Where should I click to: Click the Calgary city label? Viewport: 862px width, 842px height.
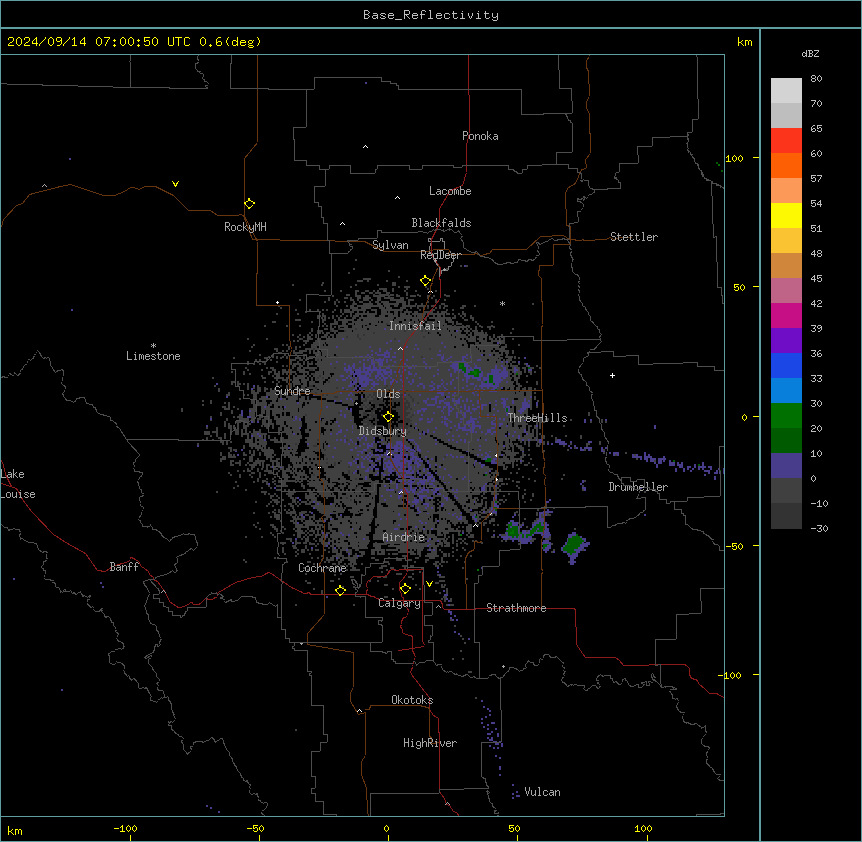click(x=400, y=603)
